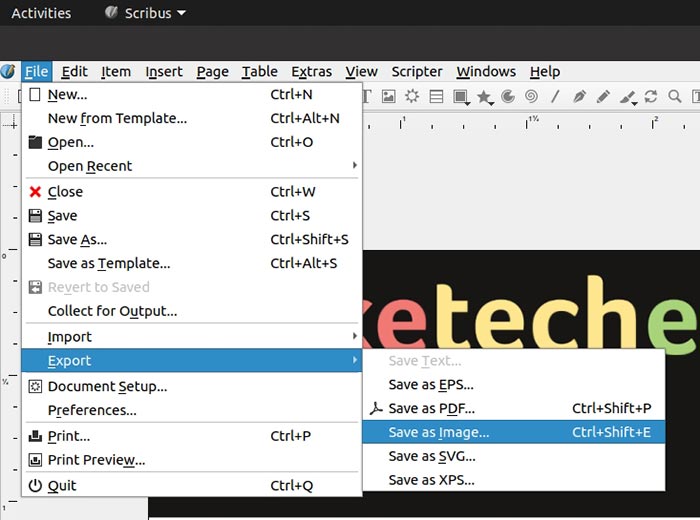700x520 pixels.
Task: Choose New... from File menu
Action: point(192,95)
